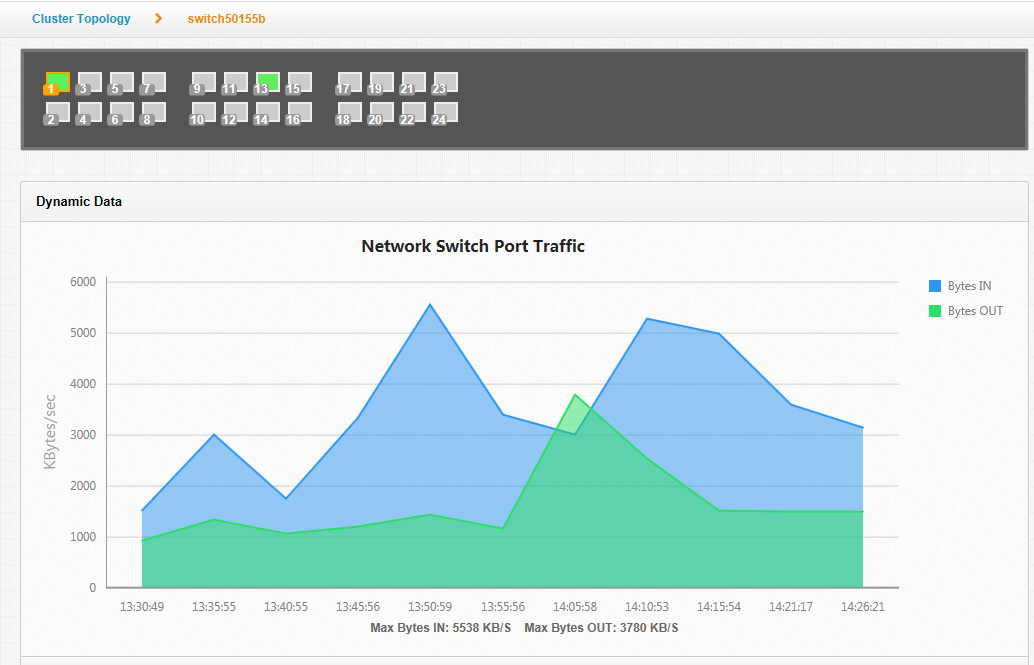Click the KBytes/sec axis title
Viewport: 1034px width, 665px height.
[x=50, y=432]
